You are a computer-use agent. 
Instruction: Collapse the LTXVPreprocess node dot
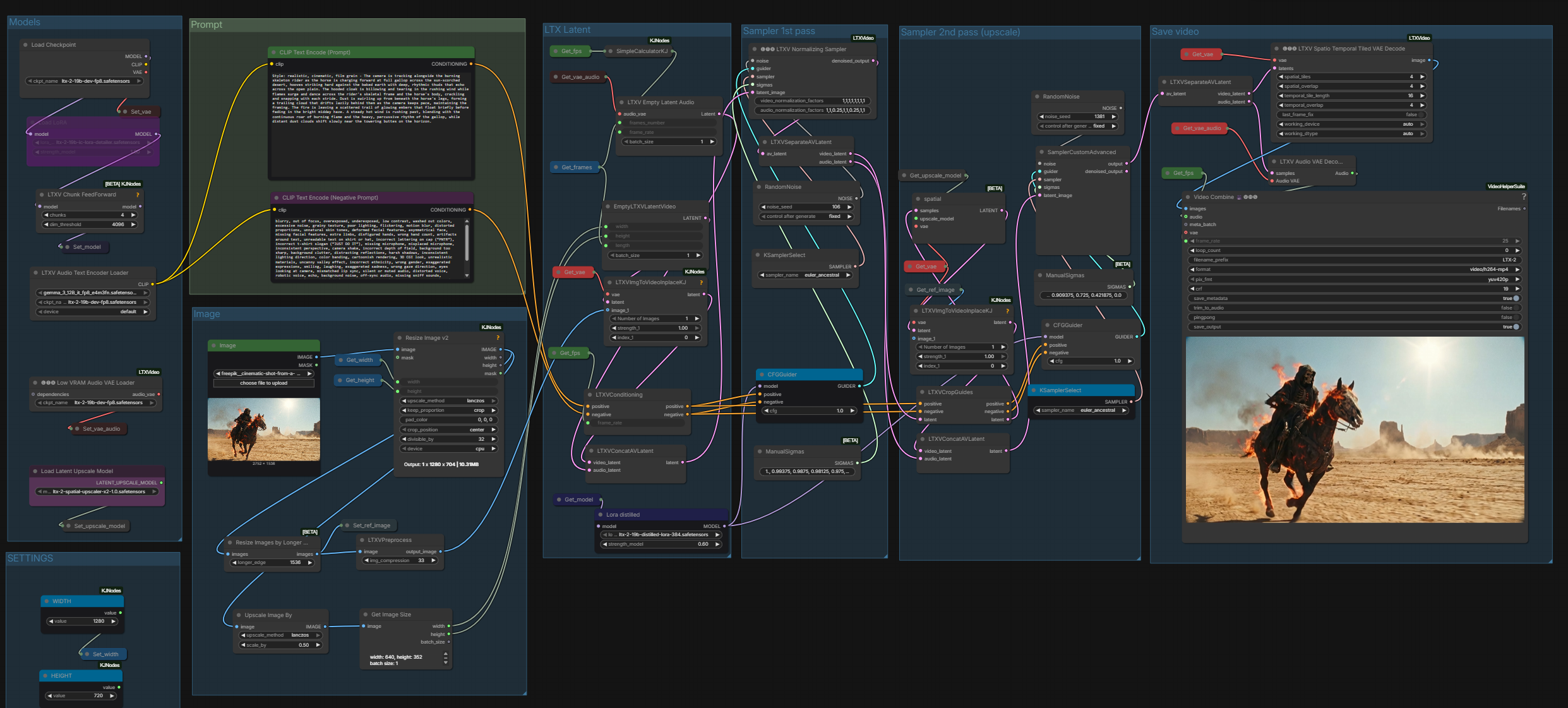[362, 540]
